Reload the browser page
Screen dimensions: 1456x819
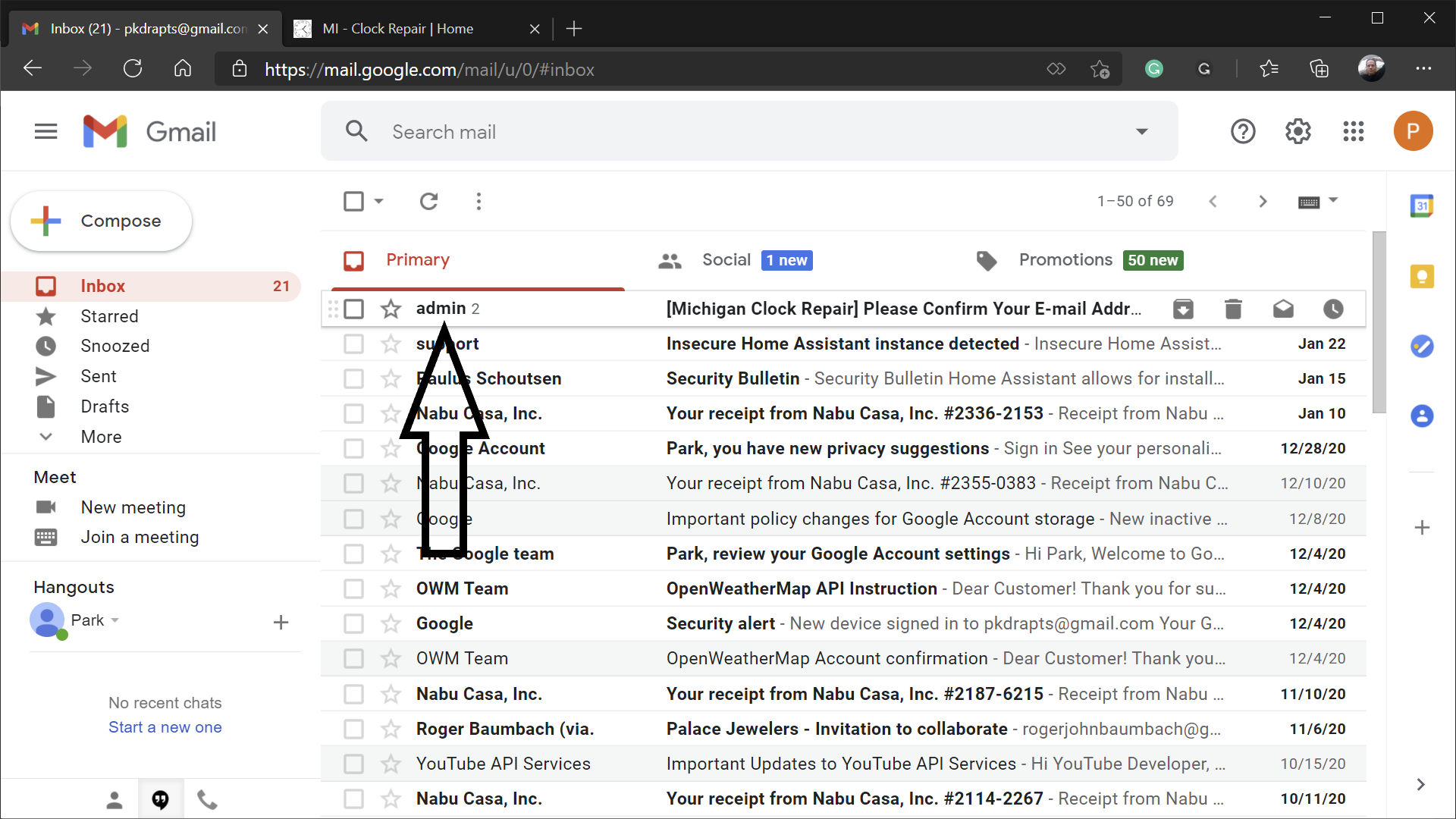(133, 69)
